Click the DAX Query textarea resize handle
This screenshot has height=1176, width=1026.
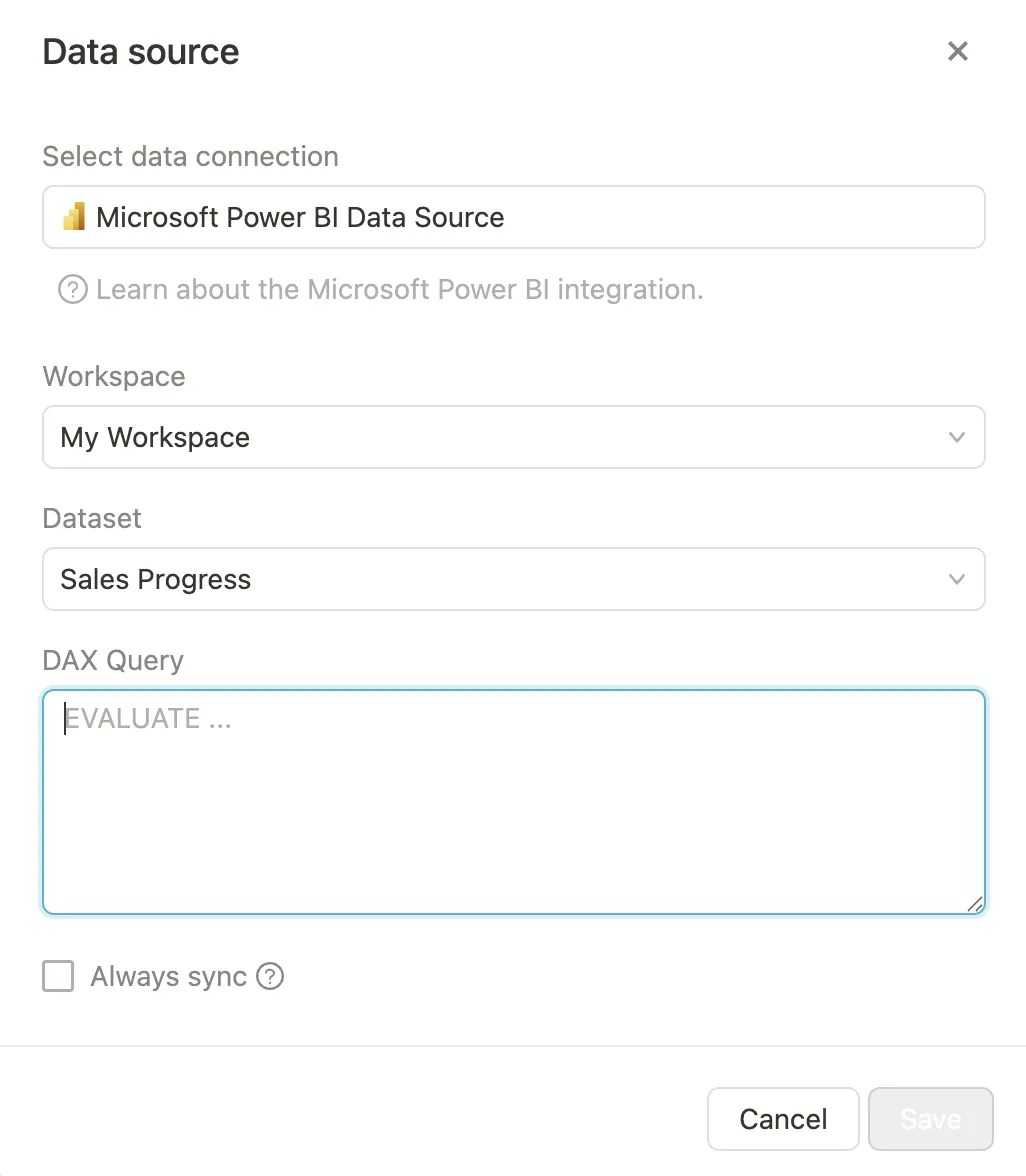975,904
